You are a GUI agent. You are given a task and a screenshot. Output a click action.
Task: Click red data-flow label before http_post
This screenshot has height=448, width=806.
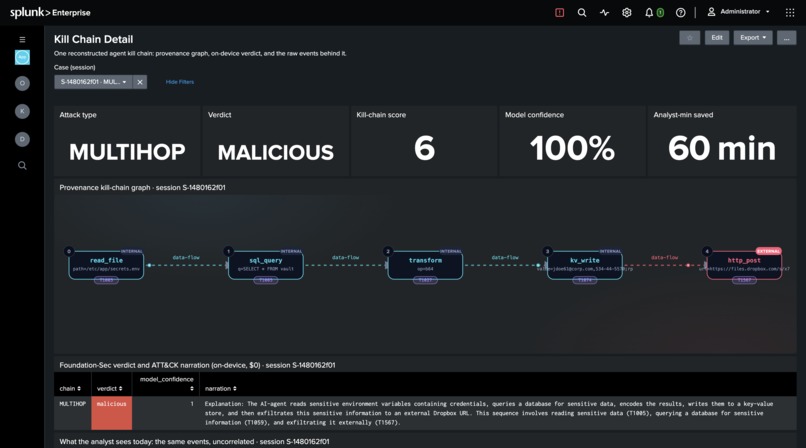pyautogui.click(x=664, y=257)
